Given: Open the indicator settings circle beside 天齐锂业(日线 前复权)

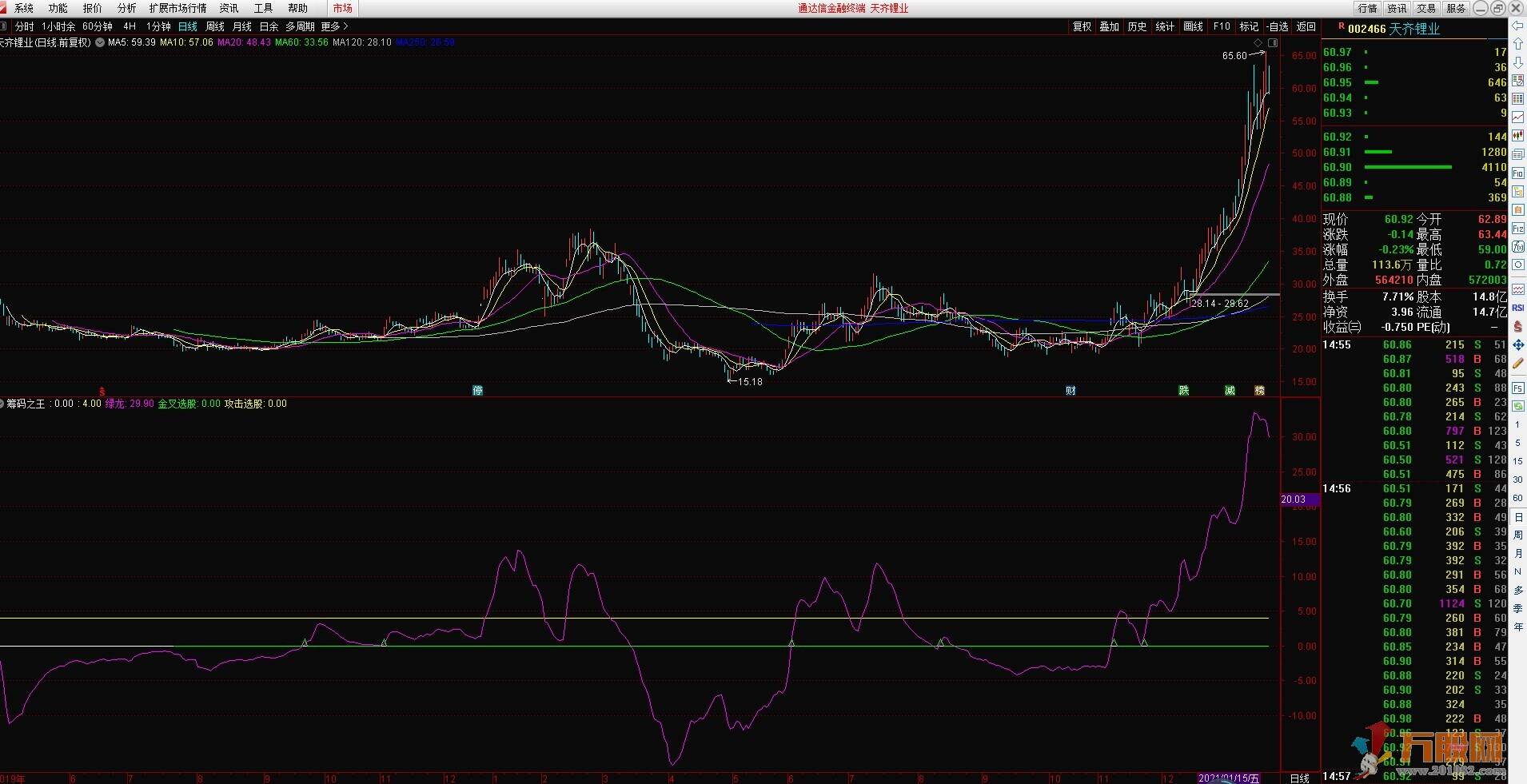Looking at the screenshot, I should click(x=100, y=42).
